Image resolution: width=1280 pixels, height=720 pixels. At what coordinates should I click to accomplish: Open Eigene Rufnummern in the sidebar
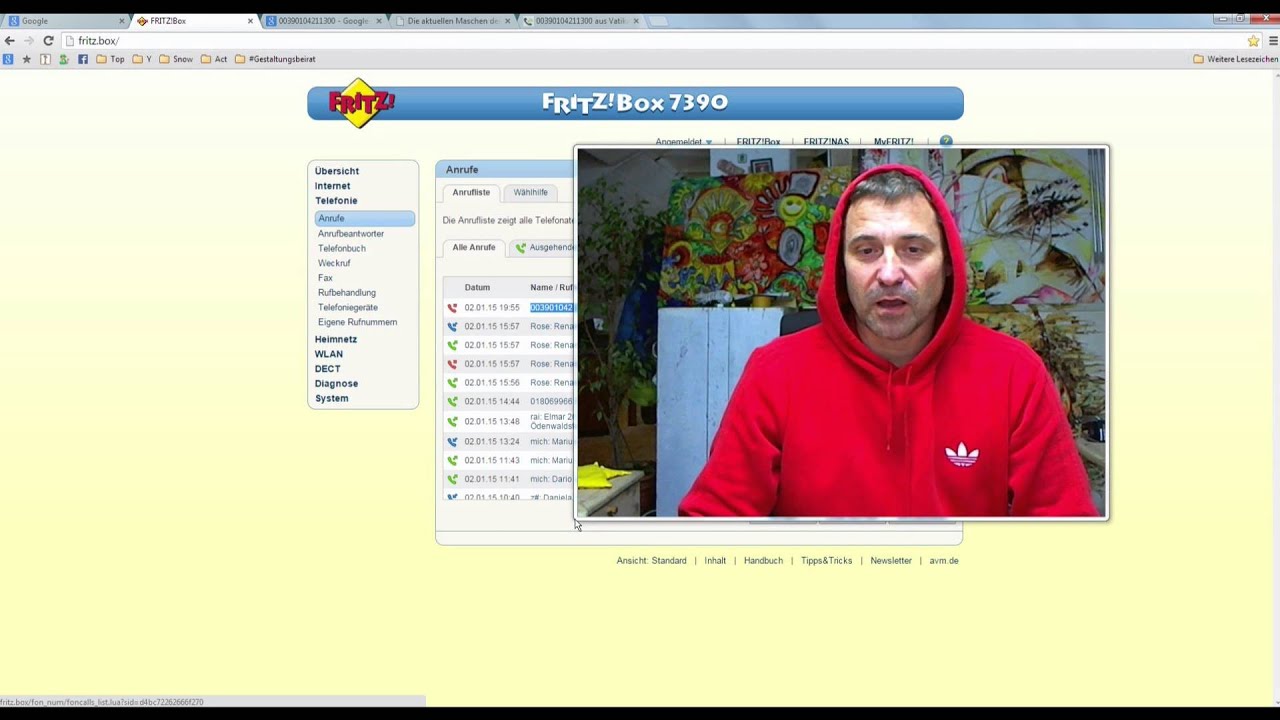(357, 322)
